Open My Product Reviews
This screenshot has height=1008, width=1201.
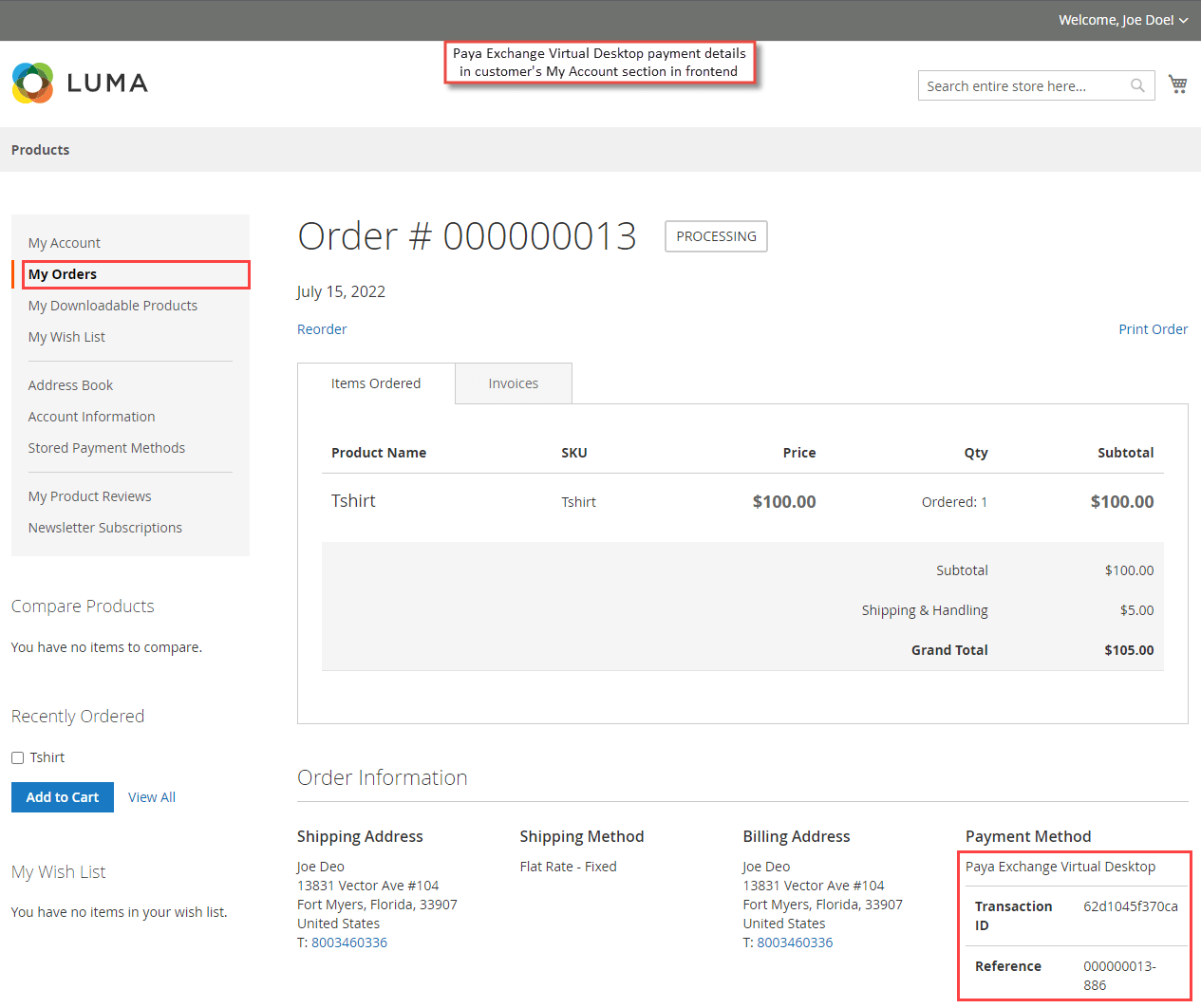tap(89, 496)
